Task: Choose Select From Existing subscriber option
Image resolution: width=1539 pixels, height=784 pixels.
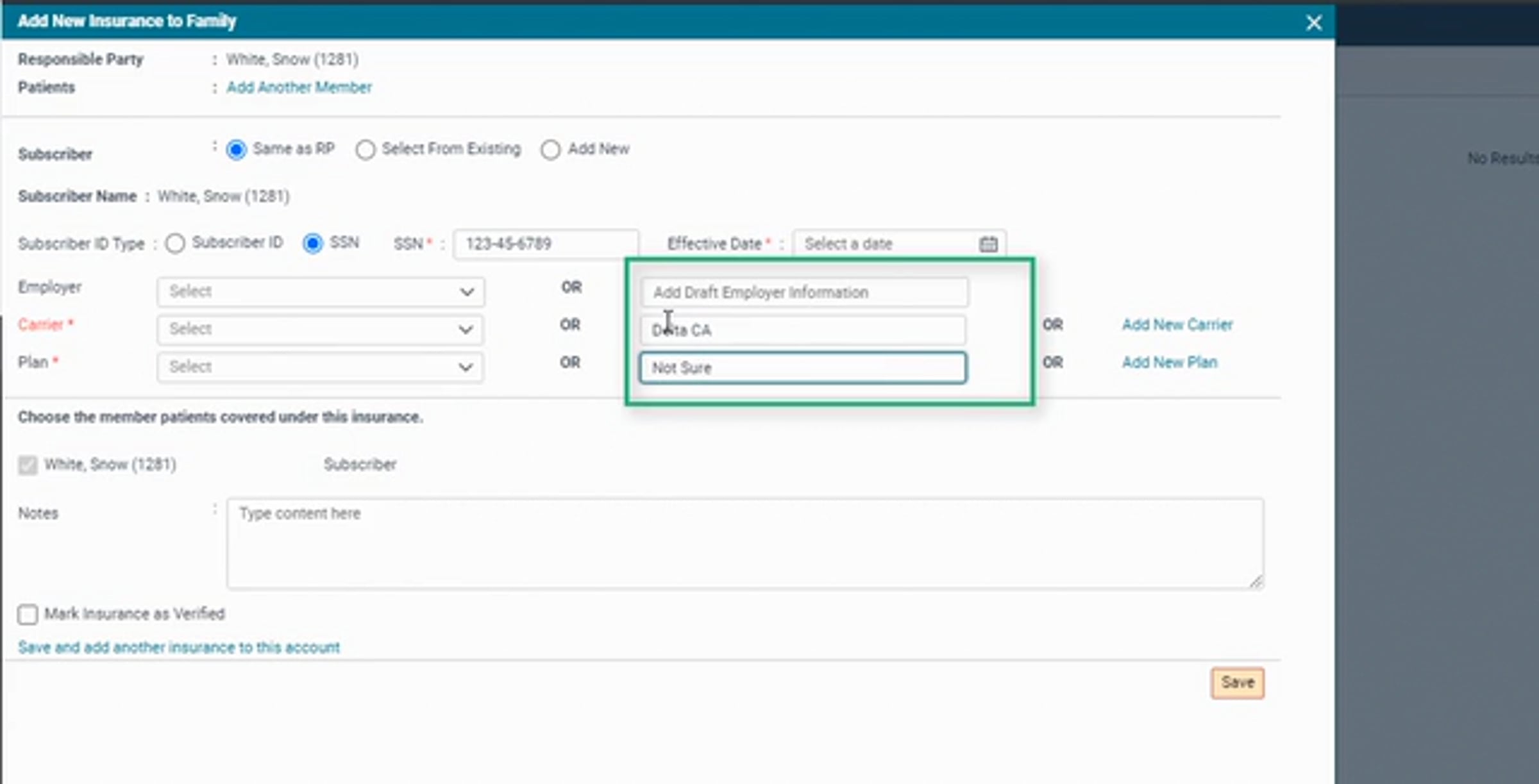Action: point(366,150)
